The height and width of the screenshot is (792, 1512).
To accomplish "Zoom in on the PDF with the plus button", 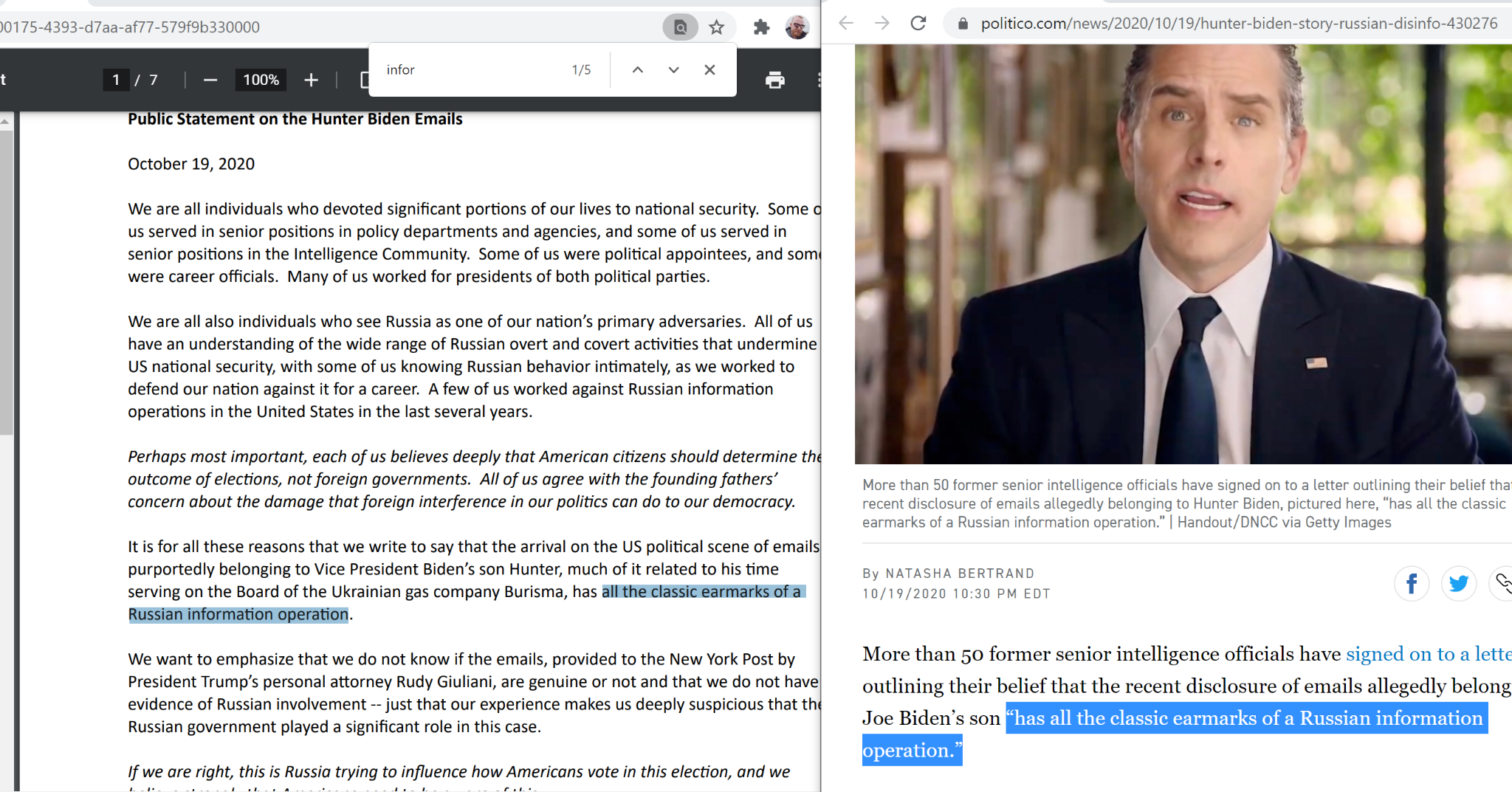I will click(312, 80).
